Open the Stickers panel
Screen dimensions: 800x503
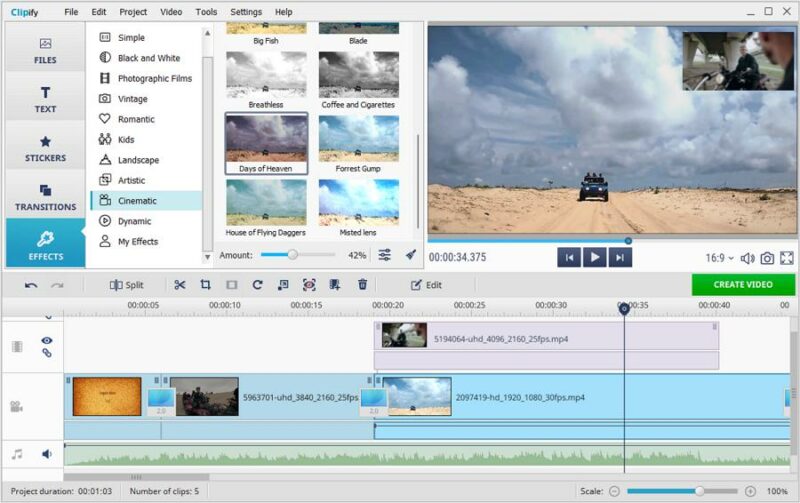[45, 148]
